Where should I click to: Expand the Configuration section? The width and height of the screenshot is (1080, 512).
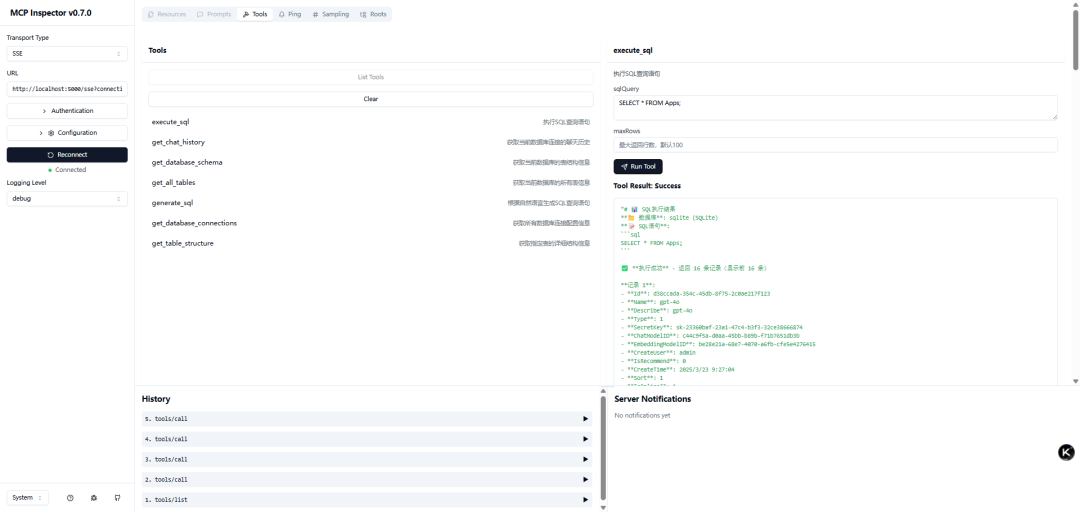click(x=67, y=133)
